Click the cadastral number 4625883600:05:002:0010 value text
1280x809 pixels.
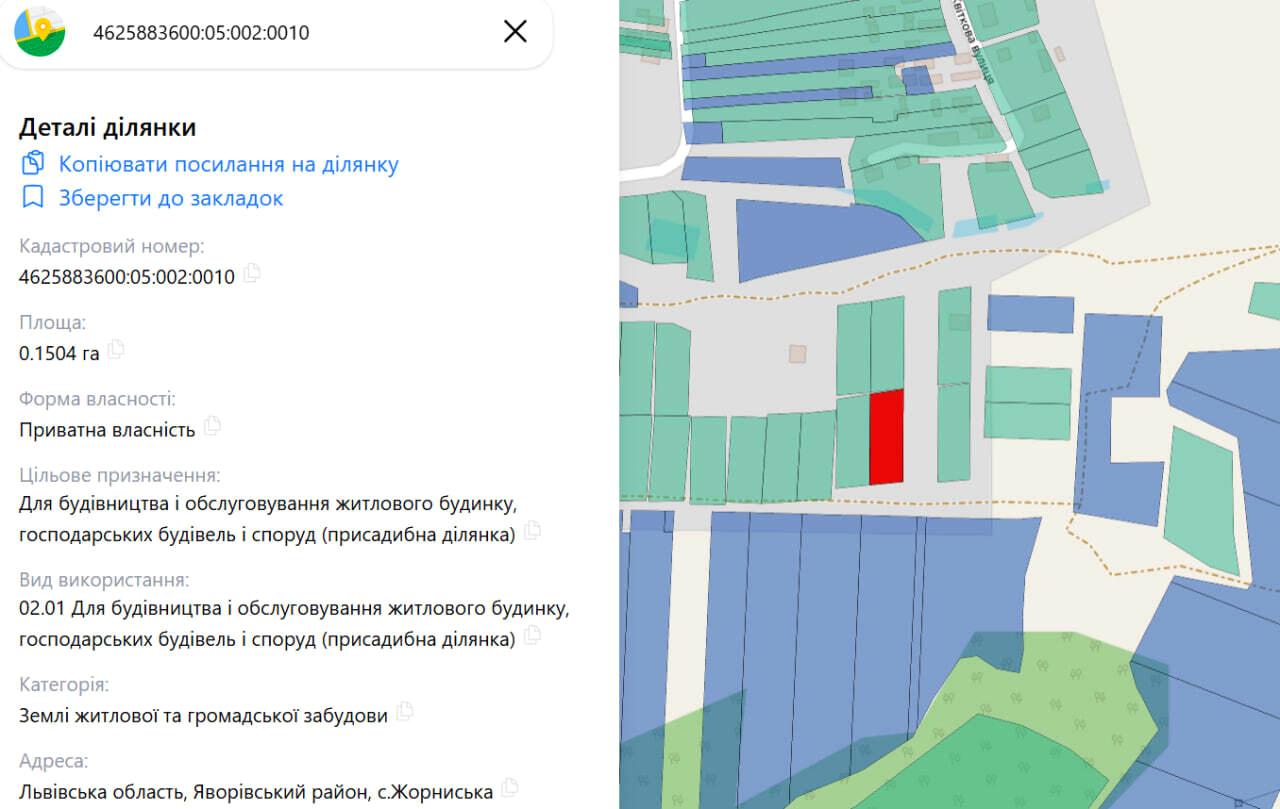[x=127, y=277]
